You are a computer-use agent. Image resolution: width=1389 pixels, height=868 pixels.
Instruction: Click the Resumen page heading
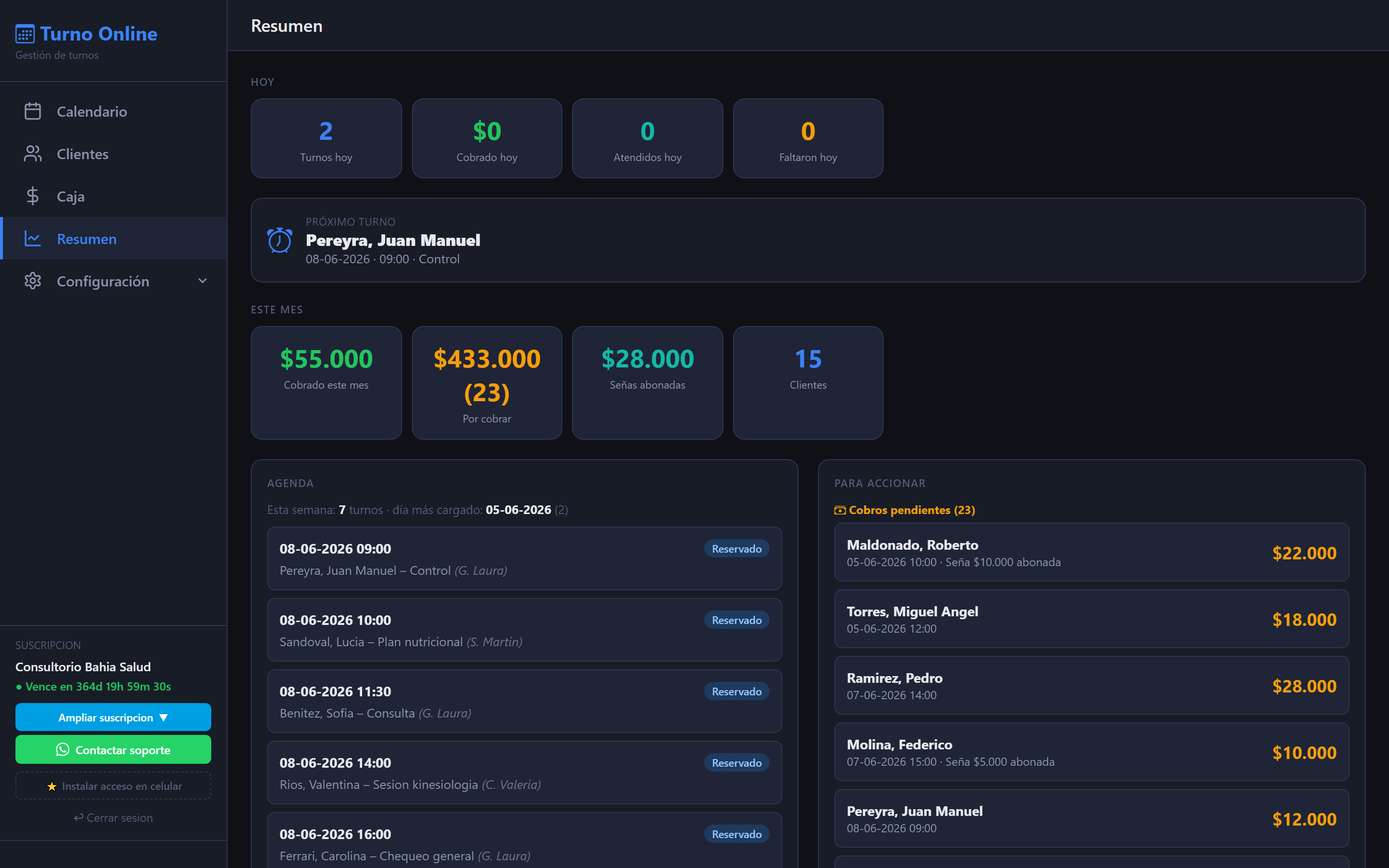[x=286, y=26]
